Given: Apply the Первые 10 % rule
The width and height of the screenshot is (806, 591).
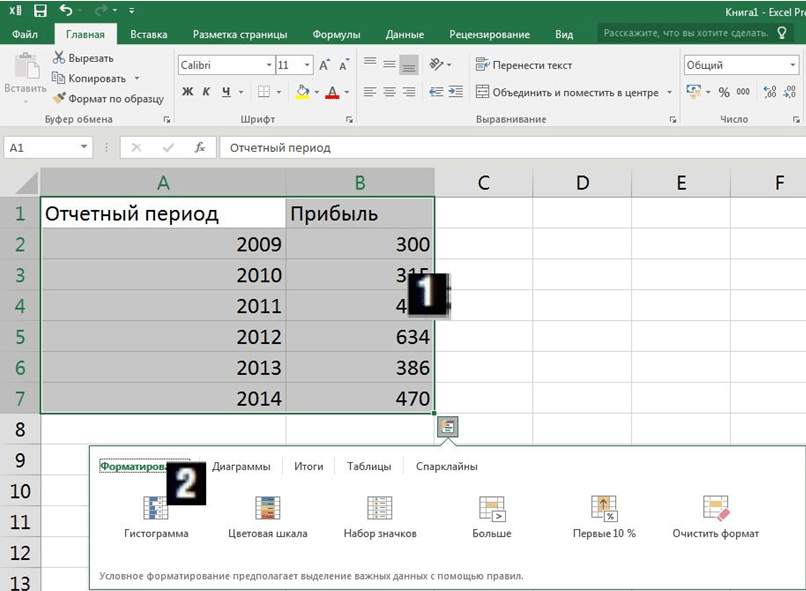Looking at the screenshot, I should click(604, 509).
